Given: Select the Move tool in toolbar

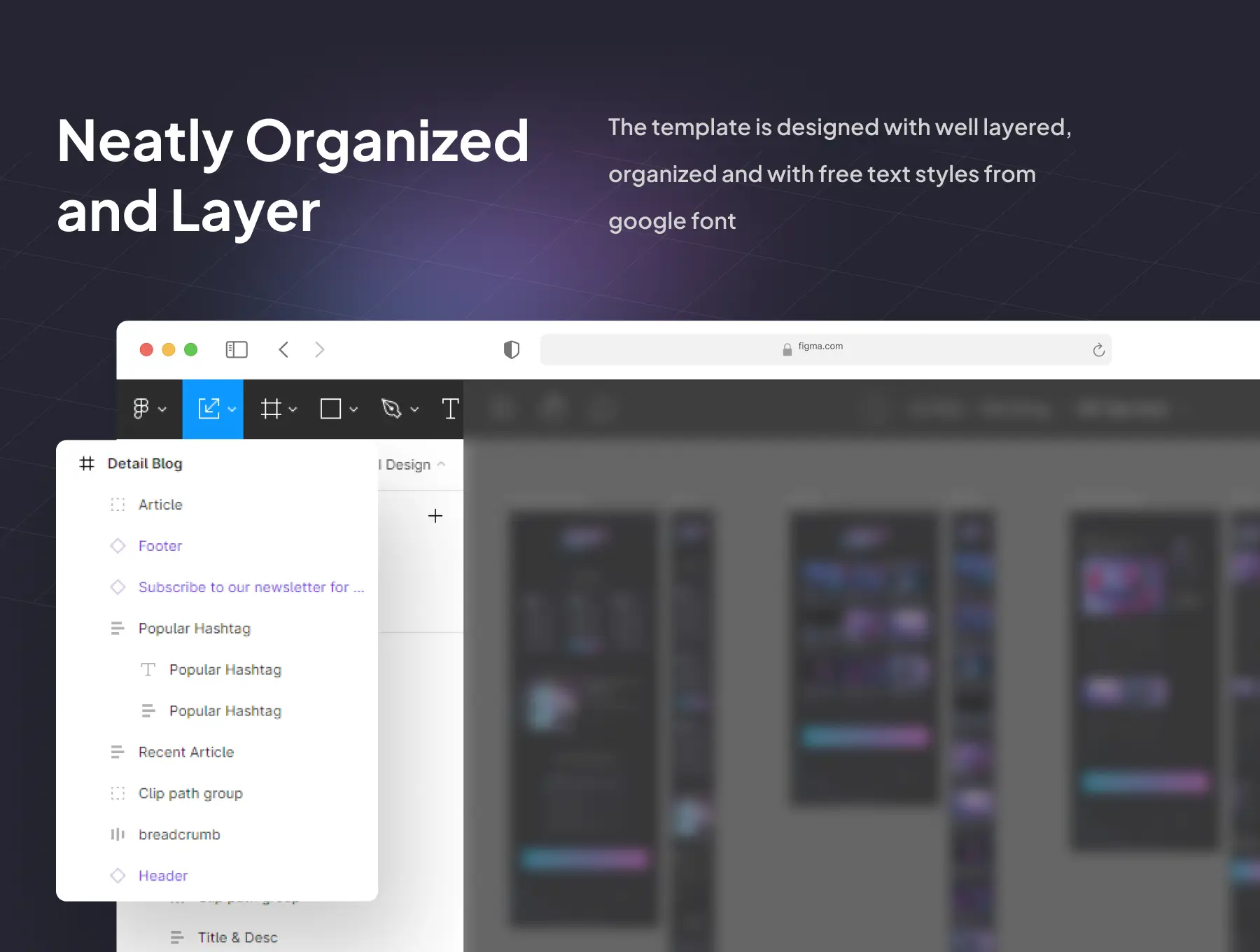Looking at the screenshot, I should pyautogui.click(x=209, y=409).
